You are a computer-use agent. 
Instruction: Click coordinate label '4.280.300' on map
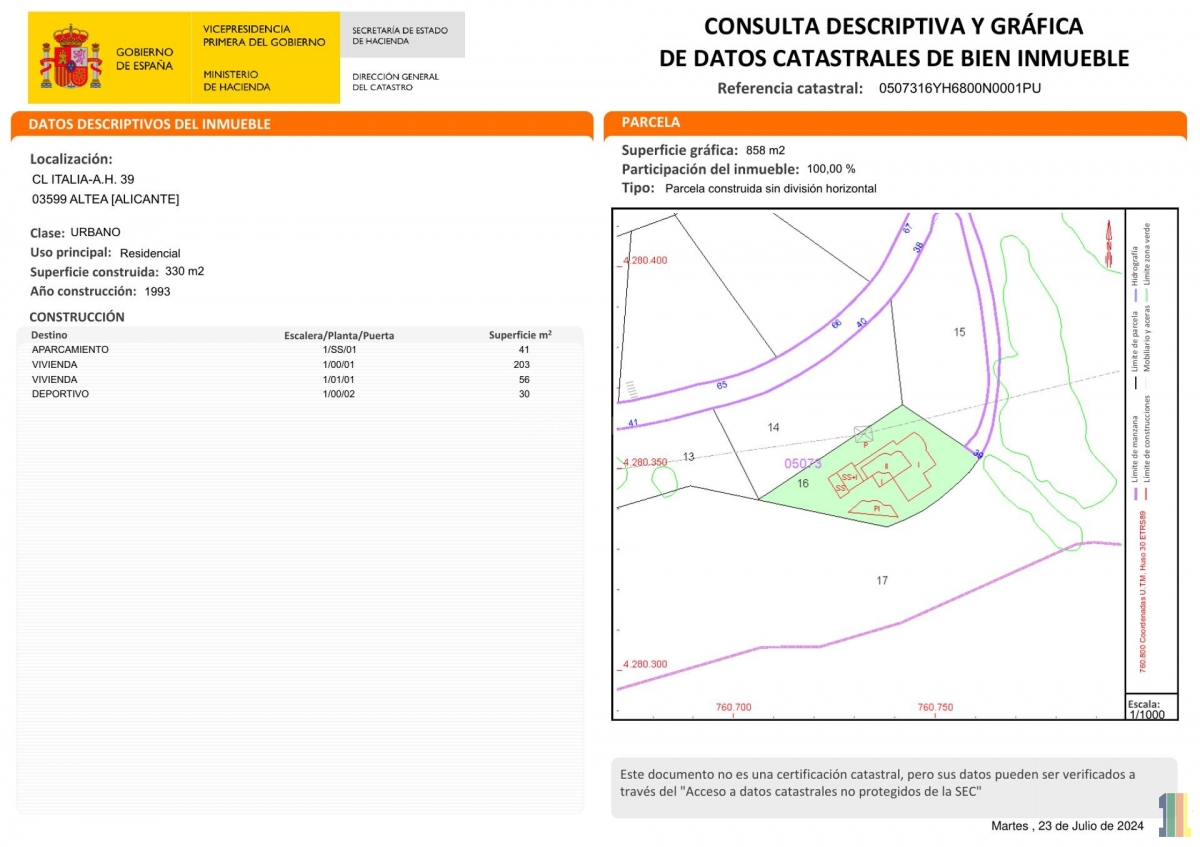645,664
